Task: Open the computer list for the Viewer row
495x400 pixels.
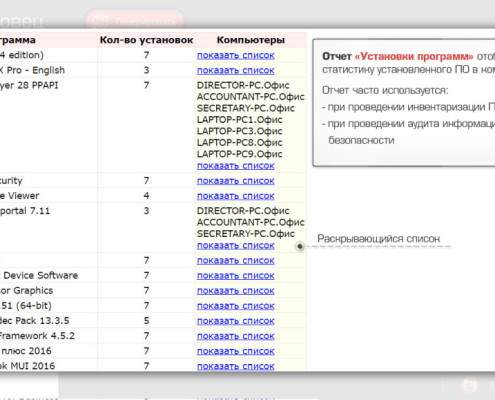Action: pyautogui.click(x=236, y=196)
